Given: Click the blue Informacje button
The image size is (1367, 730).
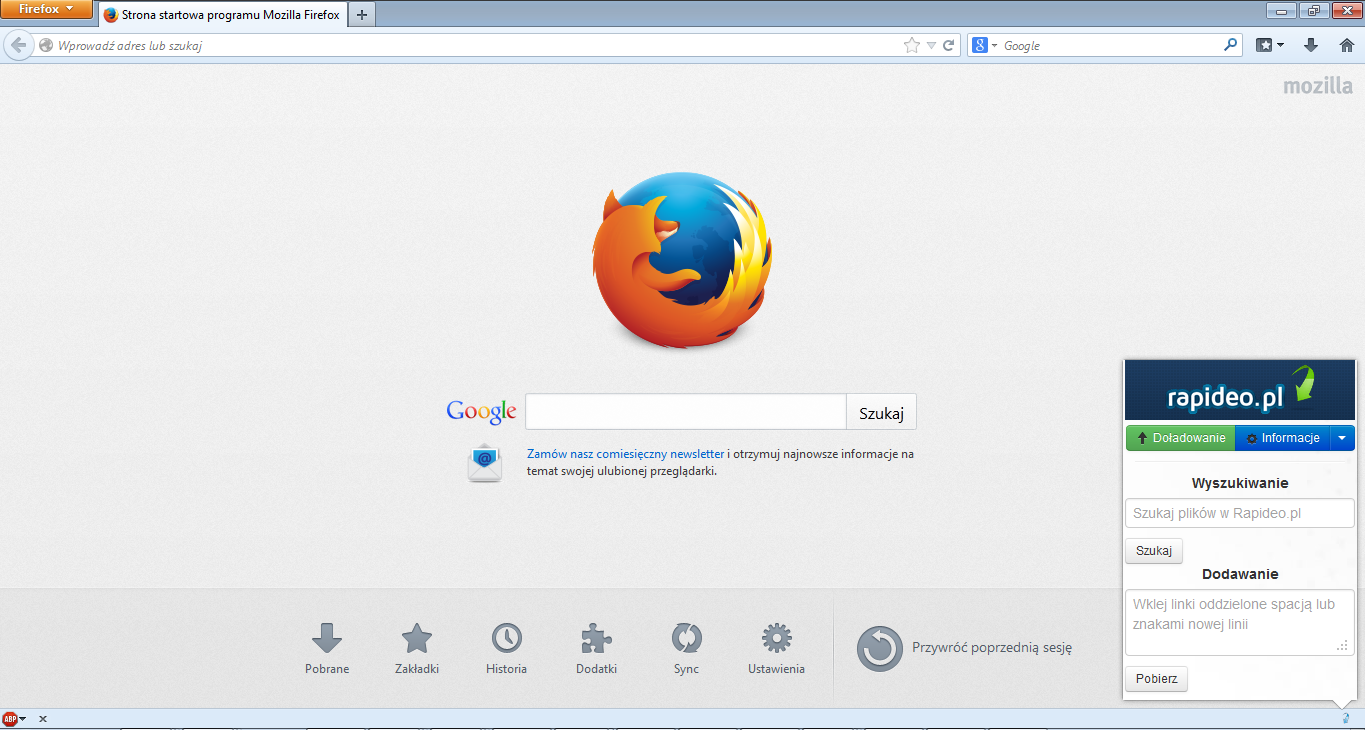Looking at the screenshot, I should coord(1282,438).
